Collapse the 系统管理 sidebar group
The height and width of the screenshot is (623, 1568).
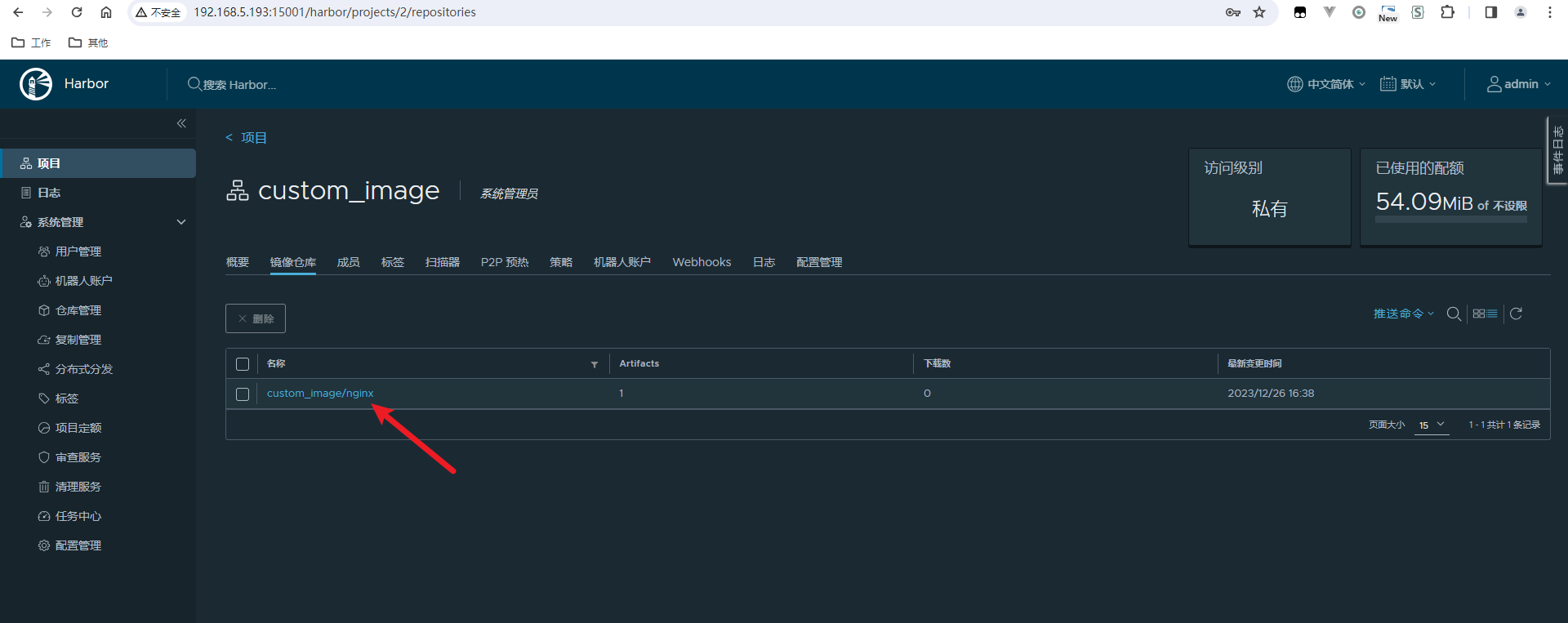181,222
